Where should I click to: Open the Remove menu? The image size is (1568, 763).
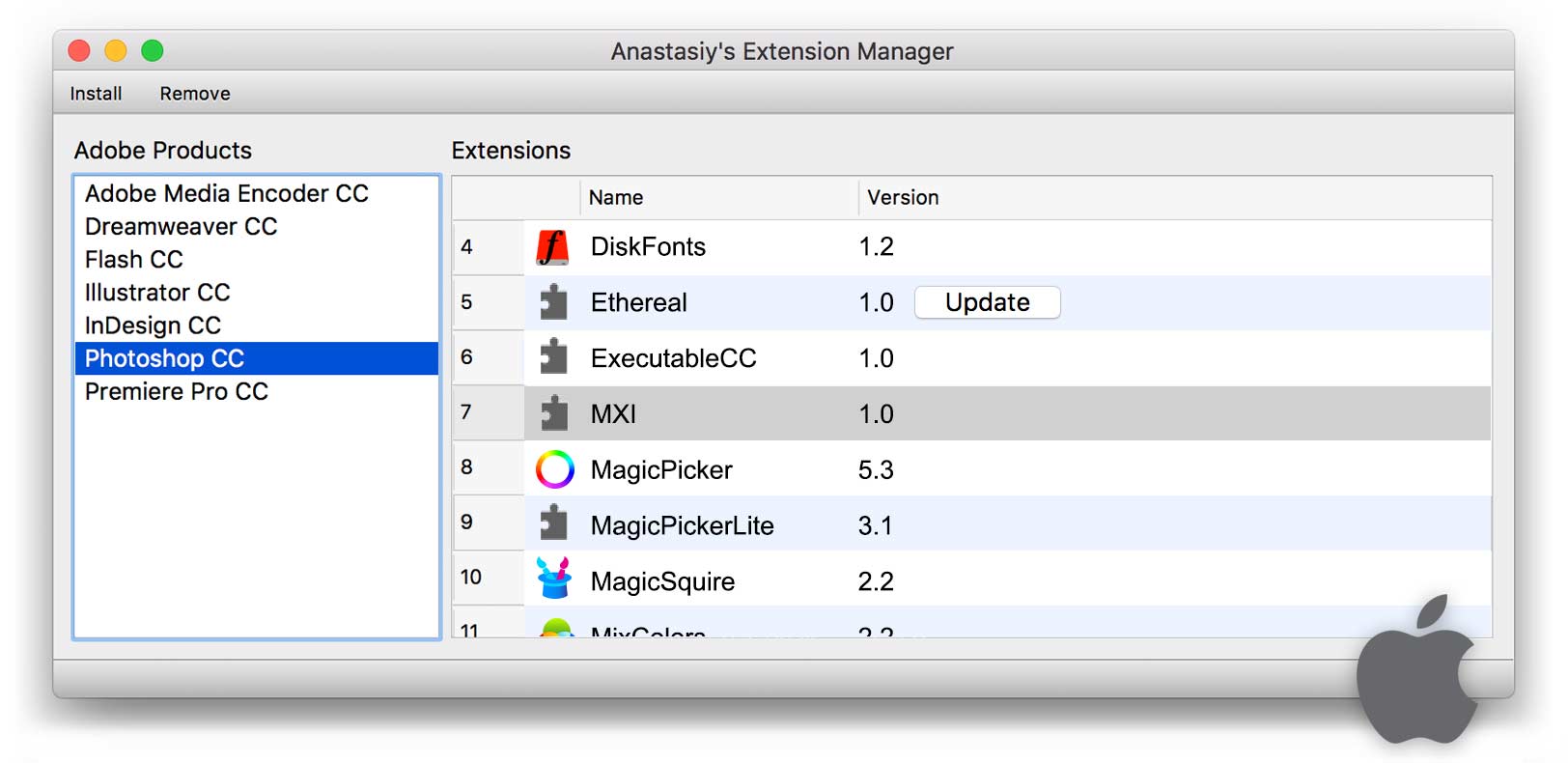195,94
